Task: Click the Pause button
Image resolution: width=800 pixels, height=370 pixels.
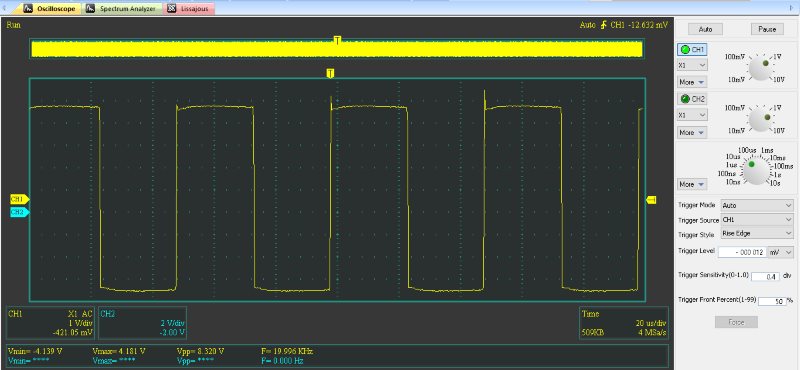Action: [x=767, y=29]
